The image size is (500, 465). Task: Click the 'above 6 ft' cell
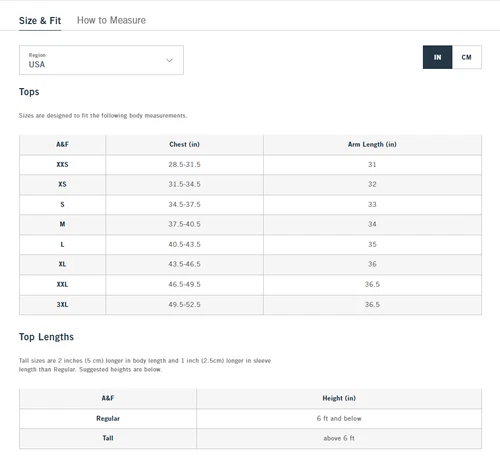[339, 438]
